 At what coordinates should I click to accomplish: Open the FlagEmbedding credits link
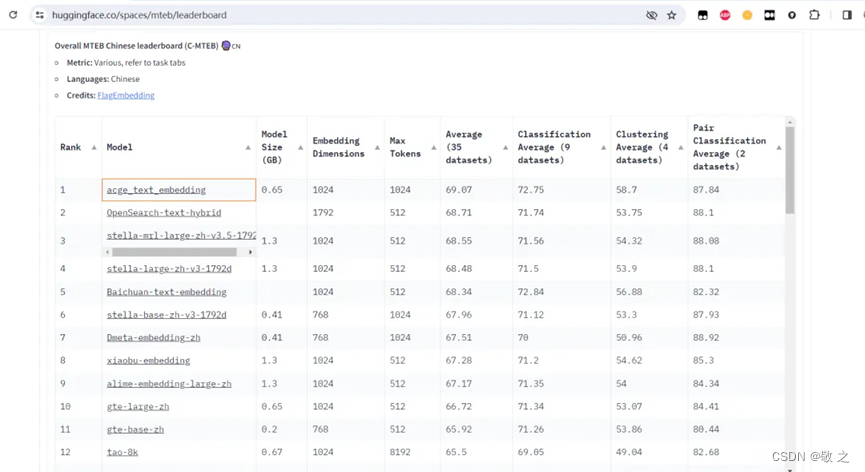point(126,95)
